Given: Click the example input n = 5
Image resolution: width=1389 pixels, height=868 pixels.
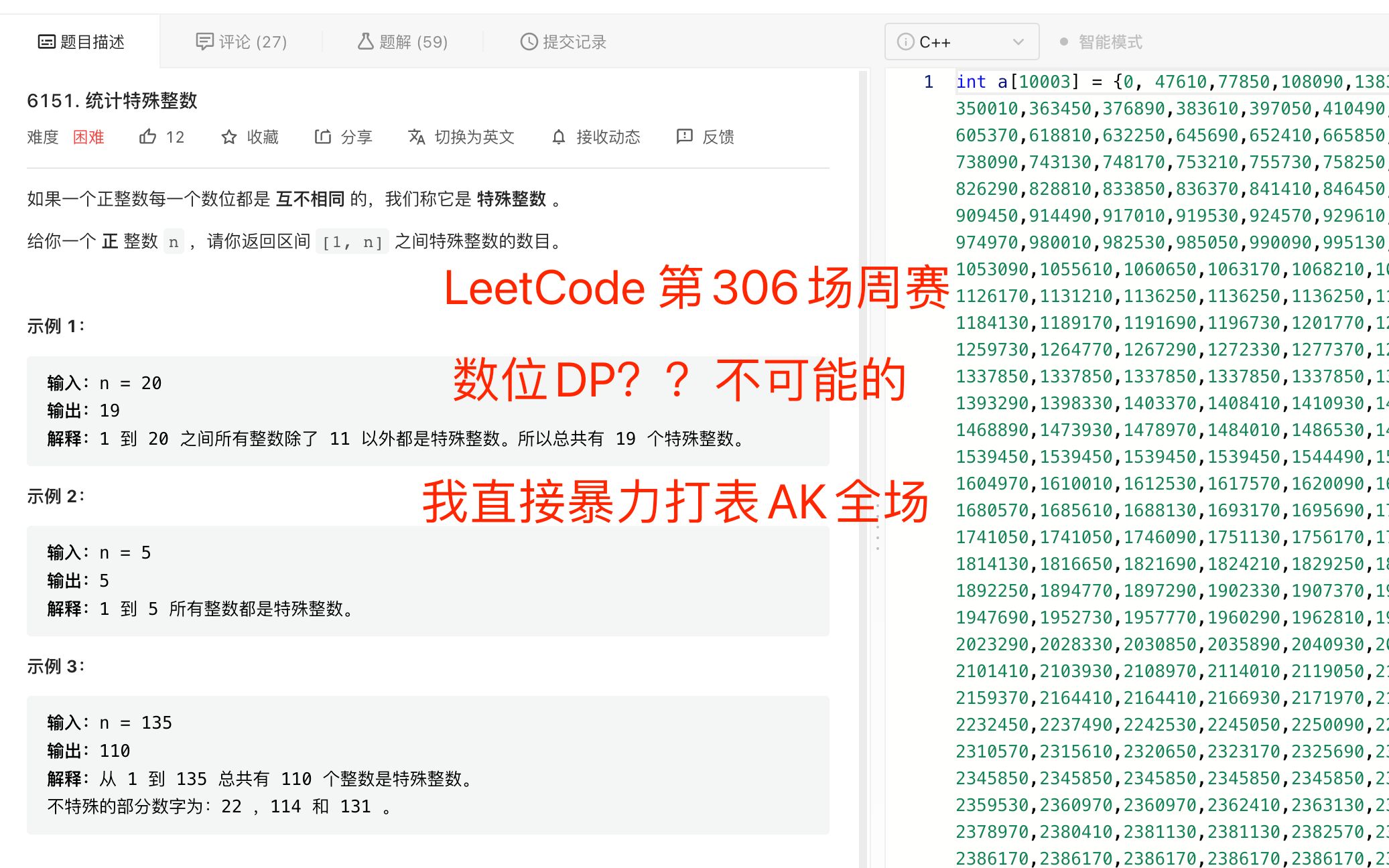Looking at the screenshot, I should [99, 553].
